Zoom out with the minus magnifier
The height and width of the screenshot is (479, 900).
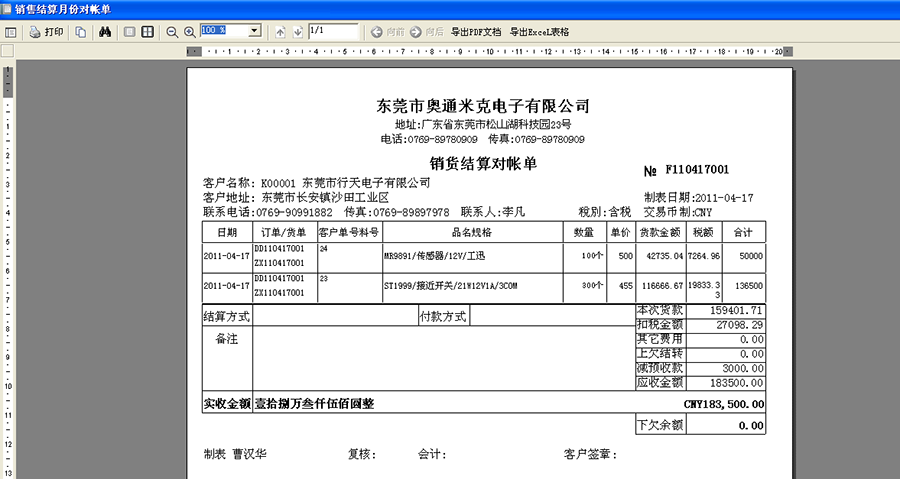tap(172, 32)
